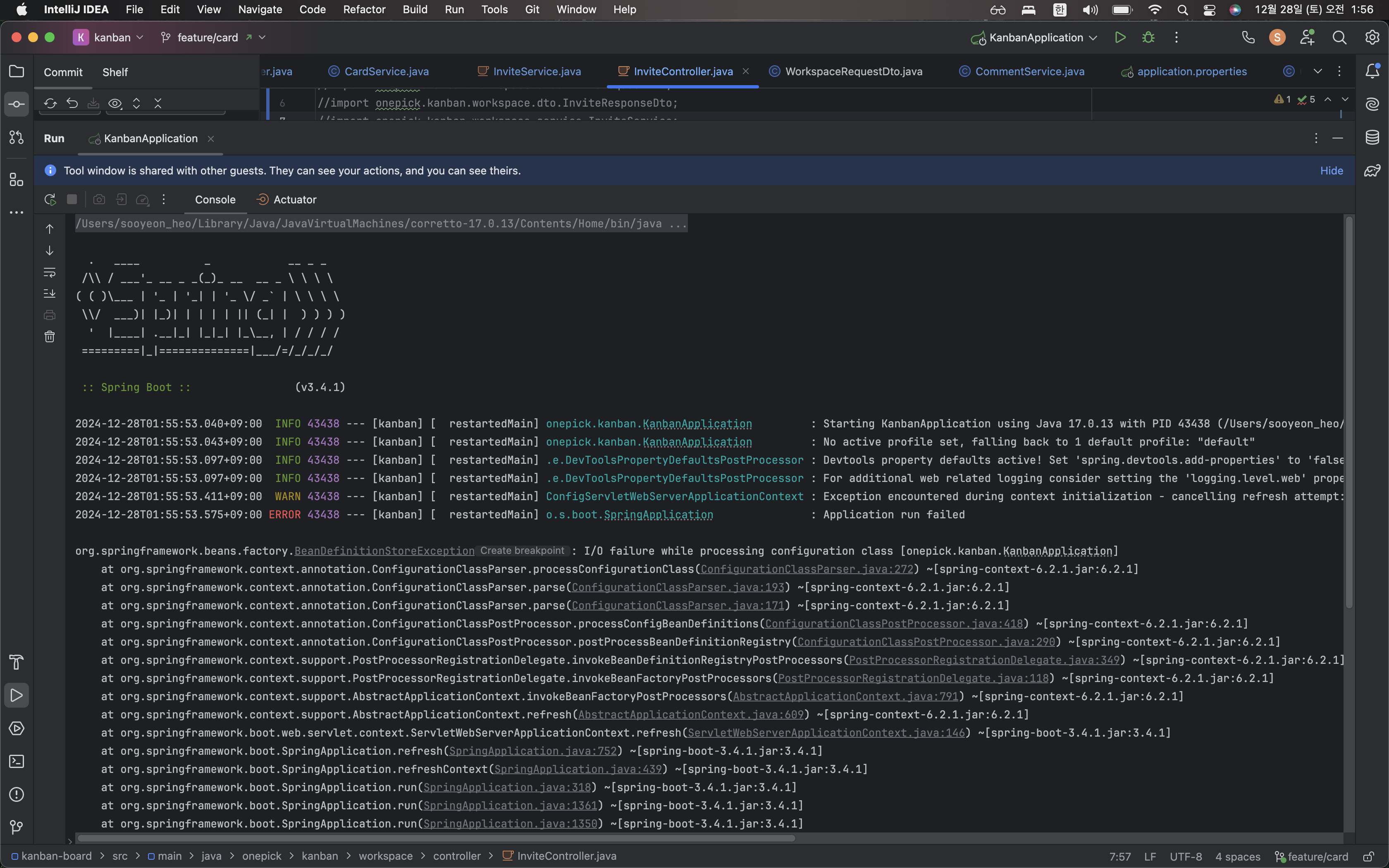Open KanbanApplication run configuration dropdown
The image size is (1389, 868).
click(1034, 38)
